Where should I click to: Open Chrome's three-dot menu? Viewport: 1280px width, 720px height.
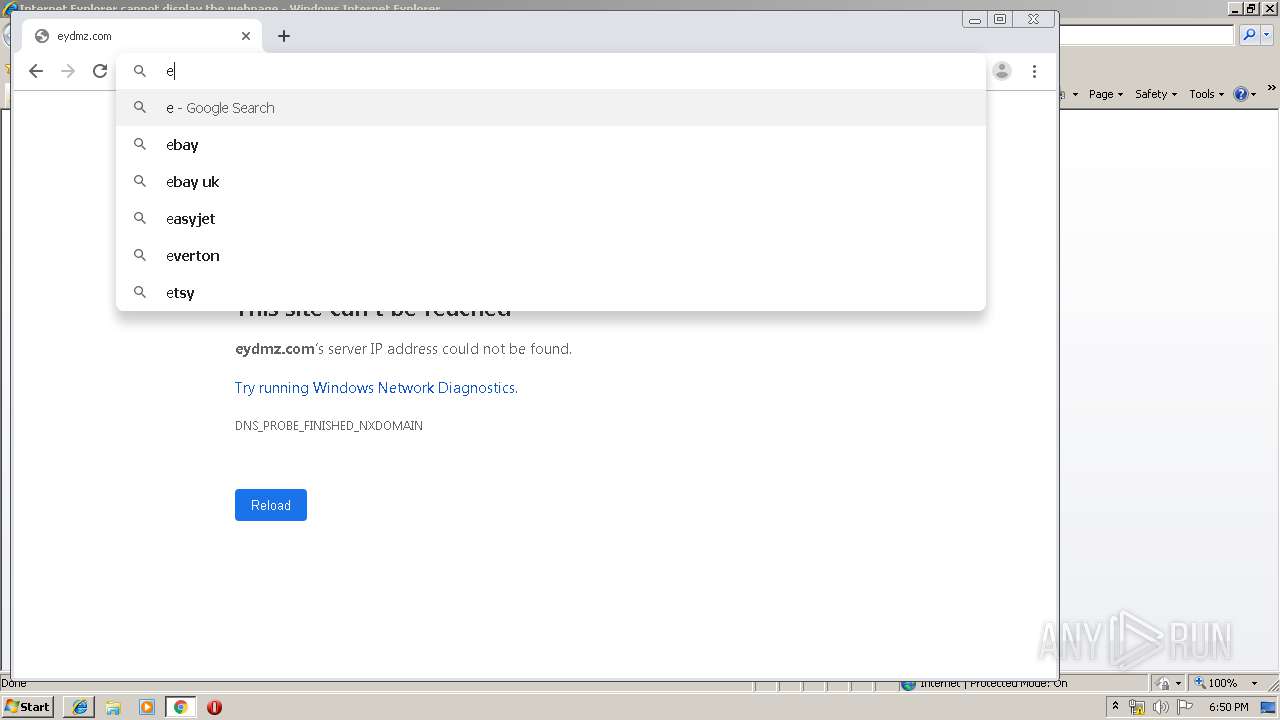(x=1034, y=71)
